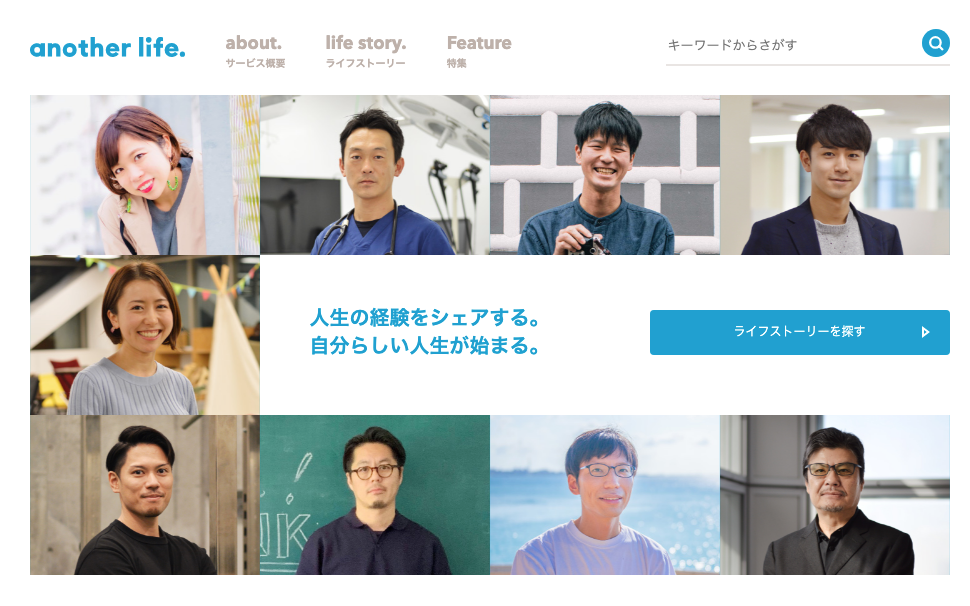
Task: Click the ライフストーリー subtitle under life story.
Action: 366,63
